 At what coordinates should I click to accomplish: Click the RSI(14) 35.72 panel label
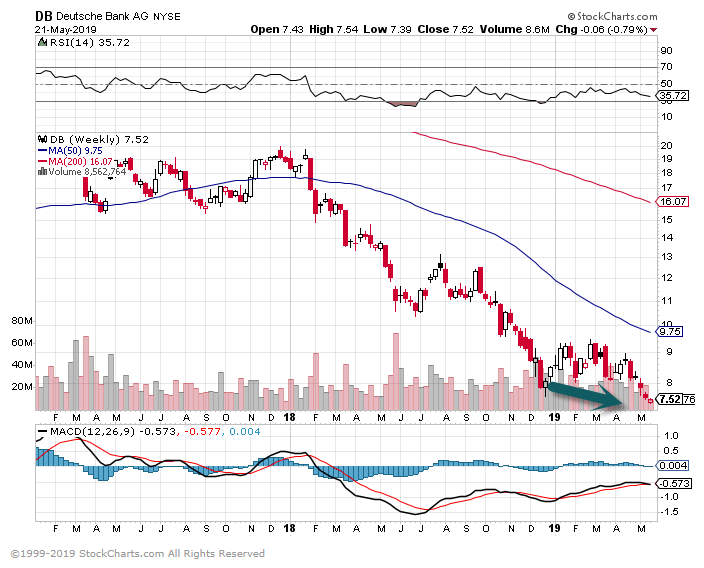(89, 43)
